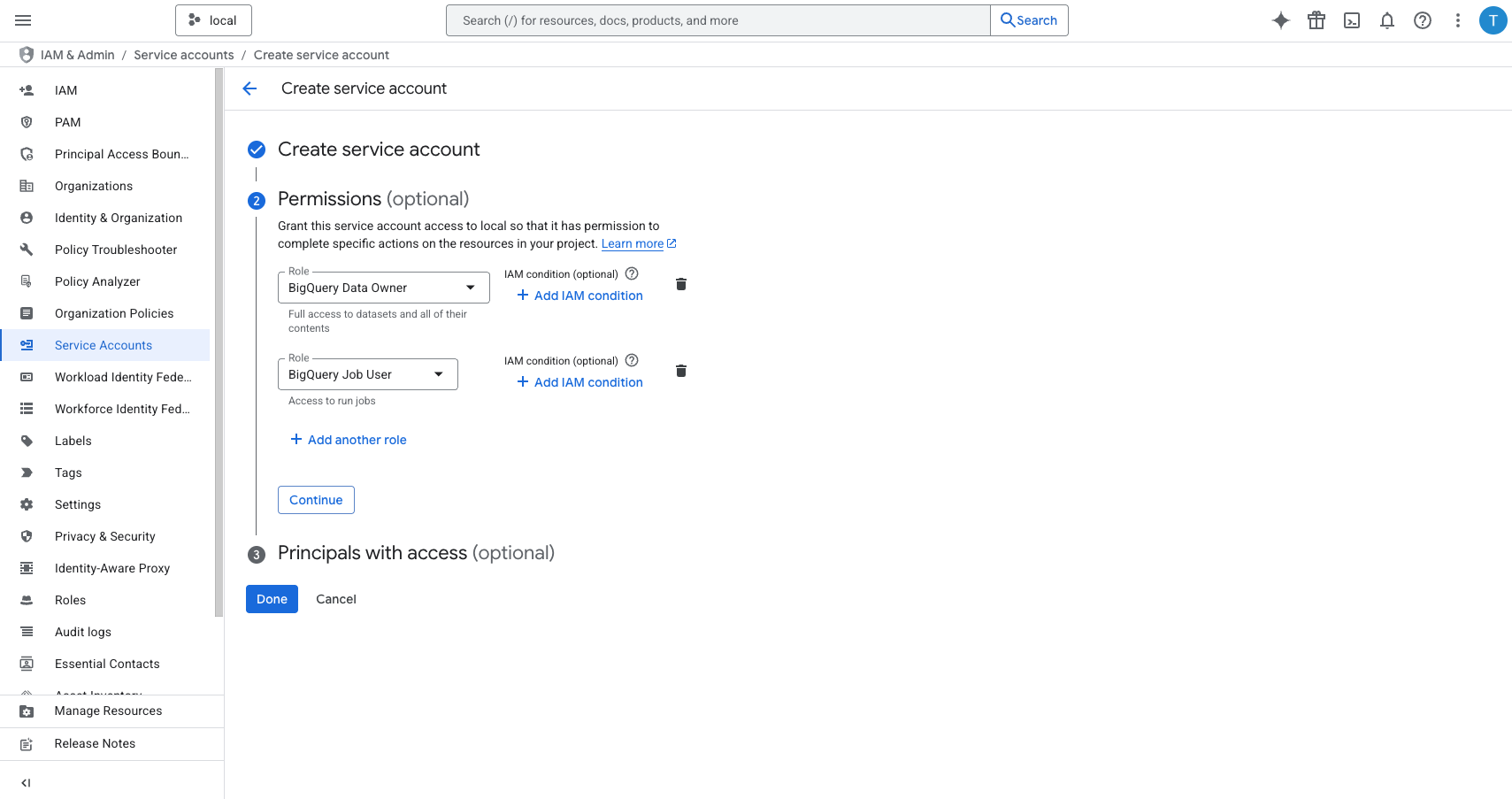Click the Organizations building icon
This screenshot has width=1512, height=799.
[x=27, y=186]
